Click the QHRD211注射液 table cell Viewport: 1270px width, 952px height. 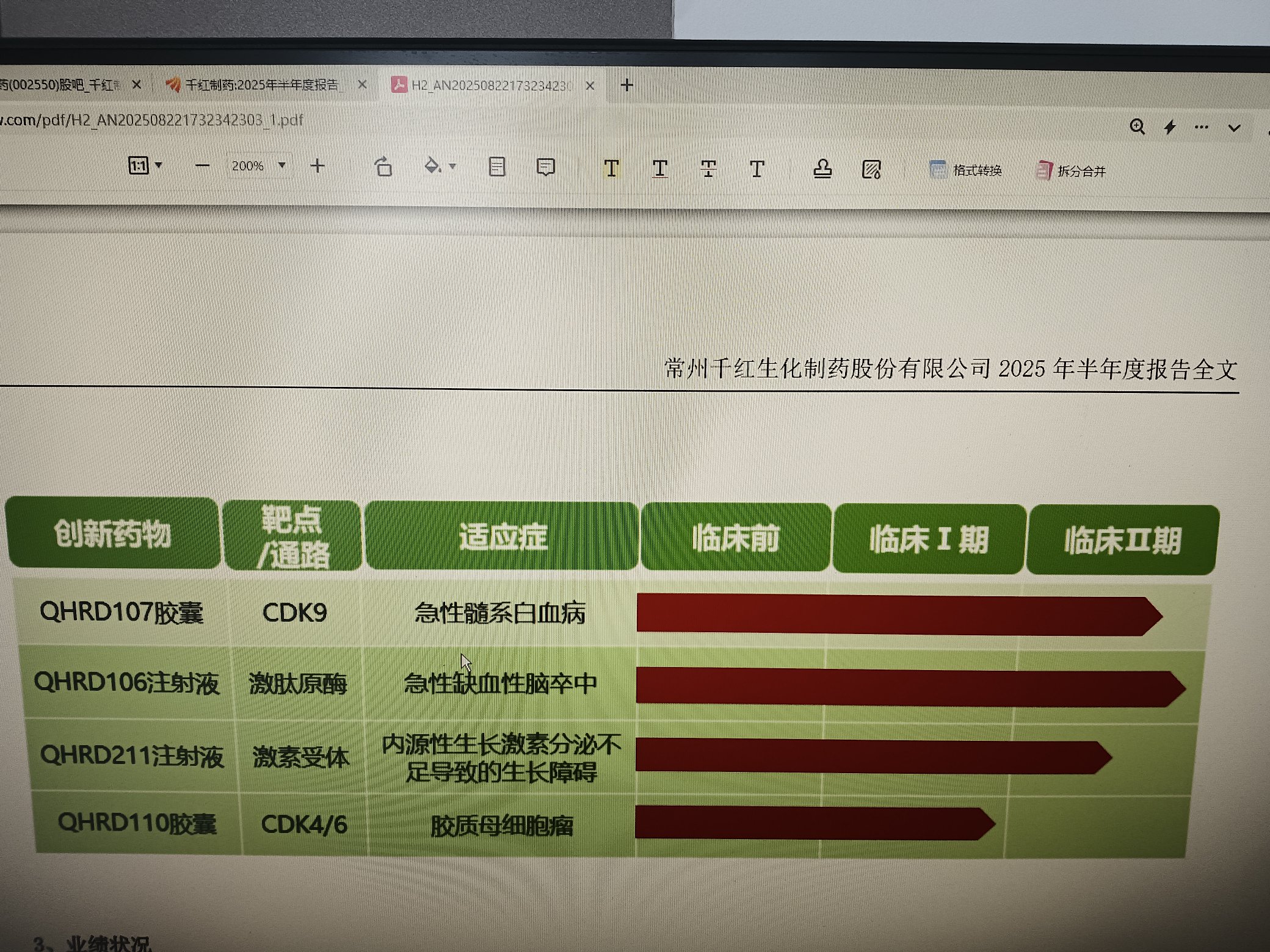[132, 757]
